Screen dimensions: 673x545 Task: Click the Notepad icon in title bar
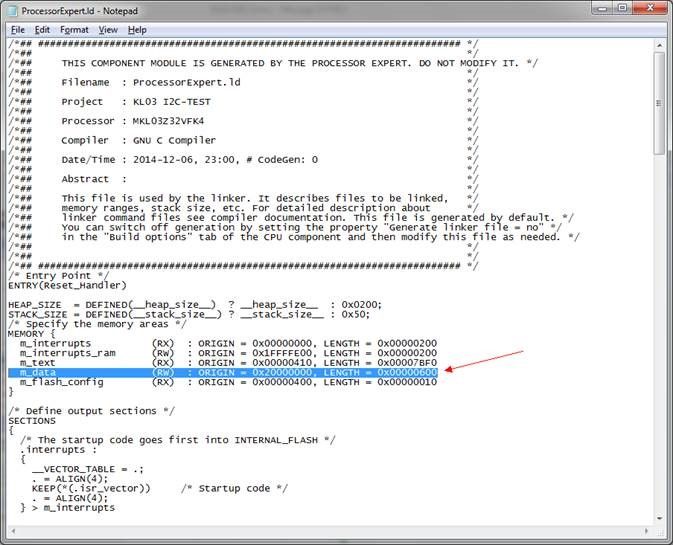[13, 11]
